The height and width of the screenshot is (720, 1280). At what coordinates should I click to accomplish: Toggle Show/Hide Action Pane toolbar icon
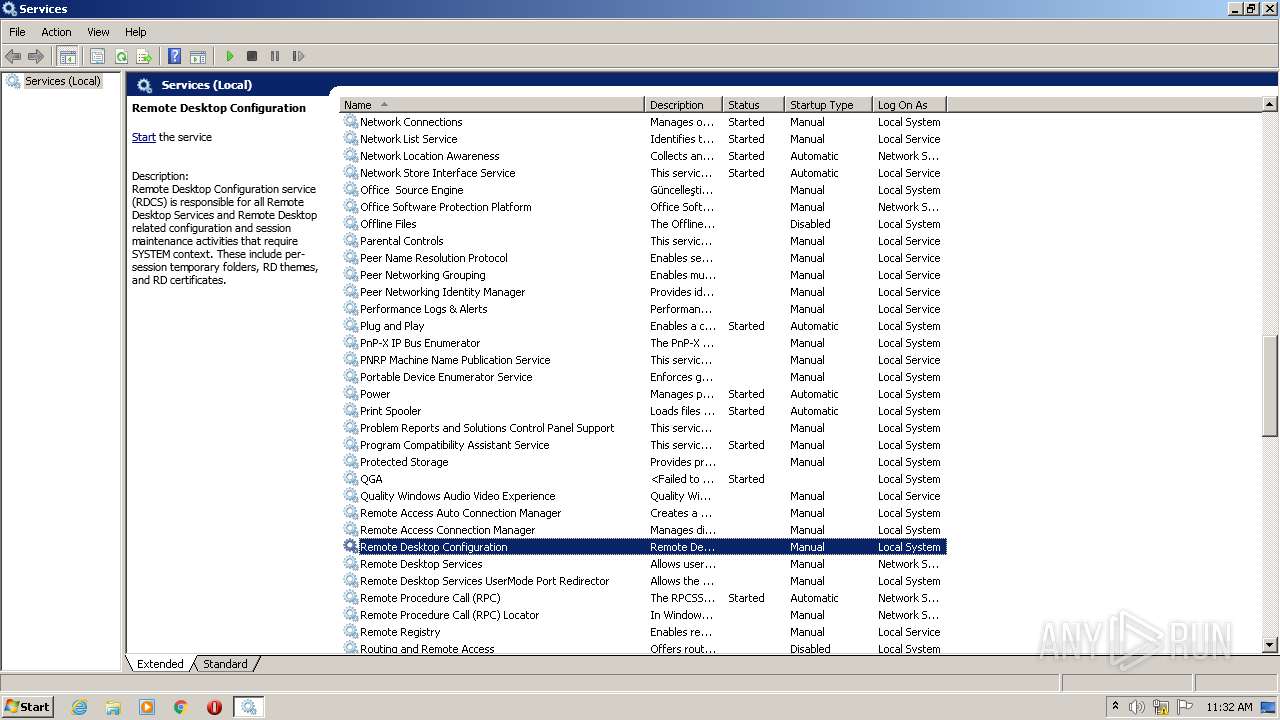[198, 56]
